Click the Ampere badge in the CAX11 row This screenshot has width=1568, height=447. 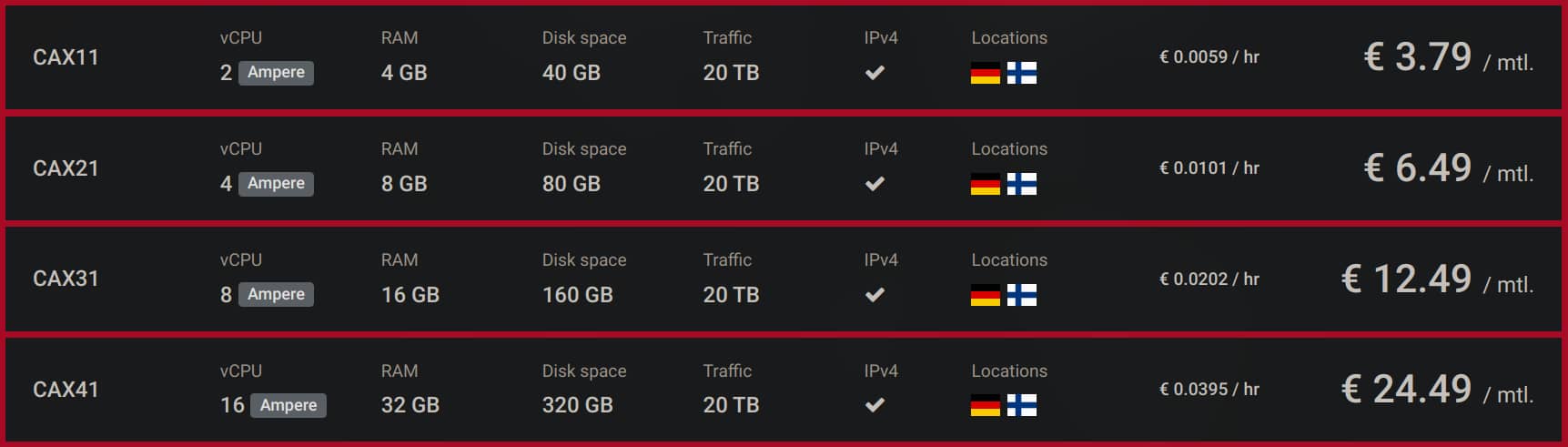(x=276, y=73)
